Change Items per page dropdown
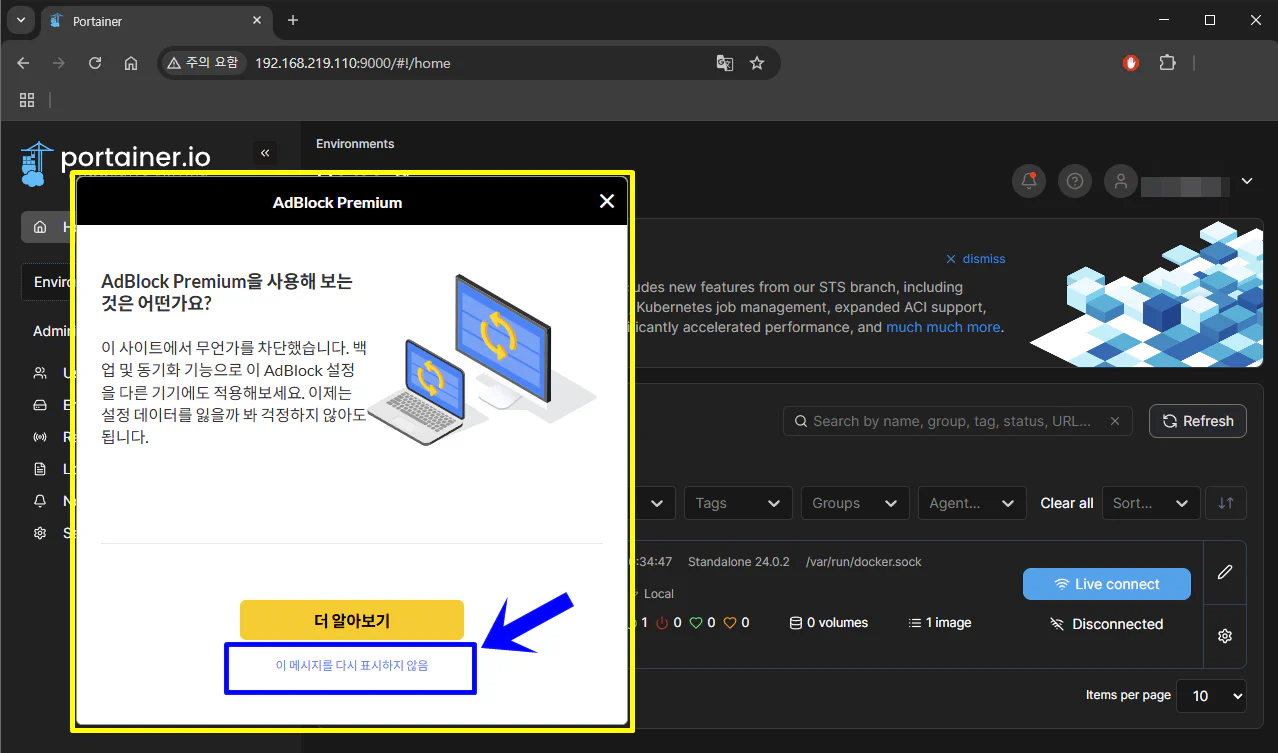Image resolution: width=1278 pixels, height=753 pixels. (1212, 696)
